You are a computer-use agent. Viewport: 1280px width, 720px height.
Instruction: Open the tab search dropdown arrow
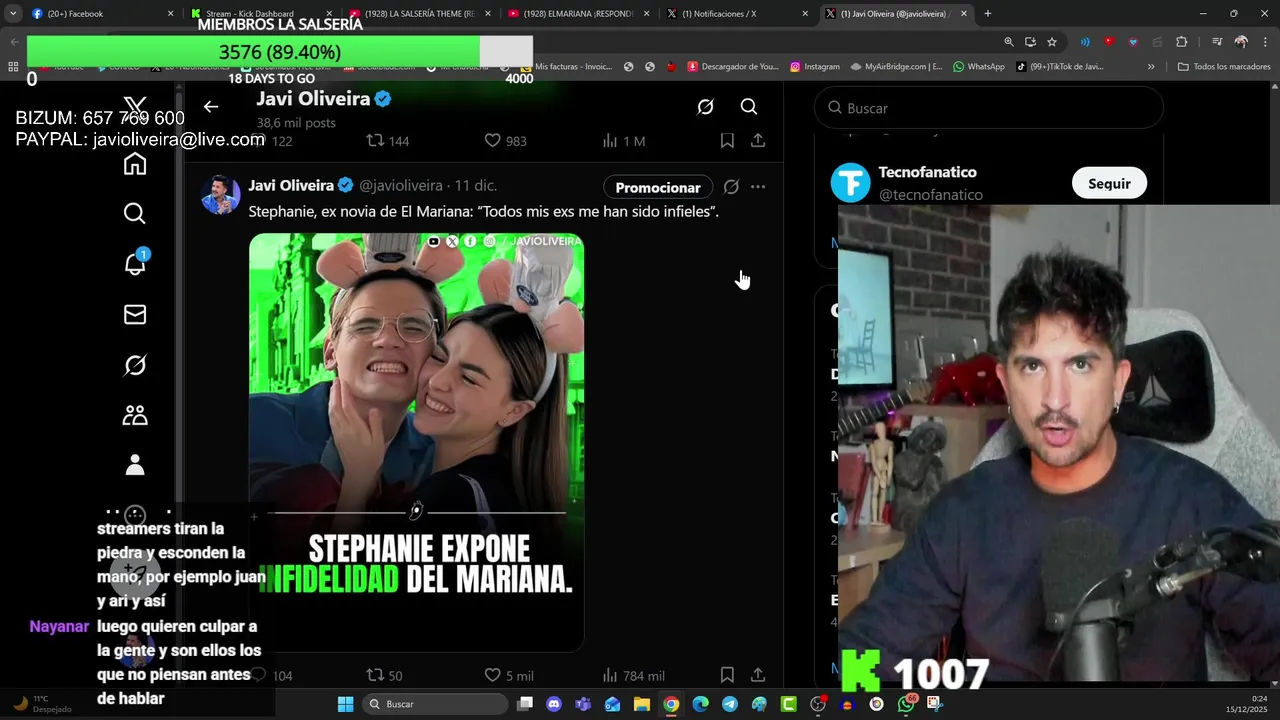[x=13, y=14]
